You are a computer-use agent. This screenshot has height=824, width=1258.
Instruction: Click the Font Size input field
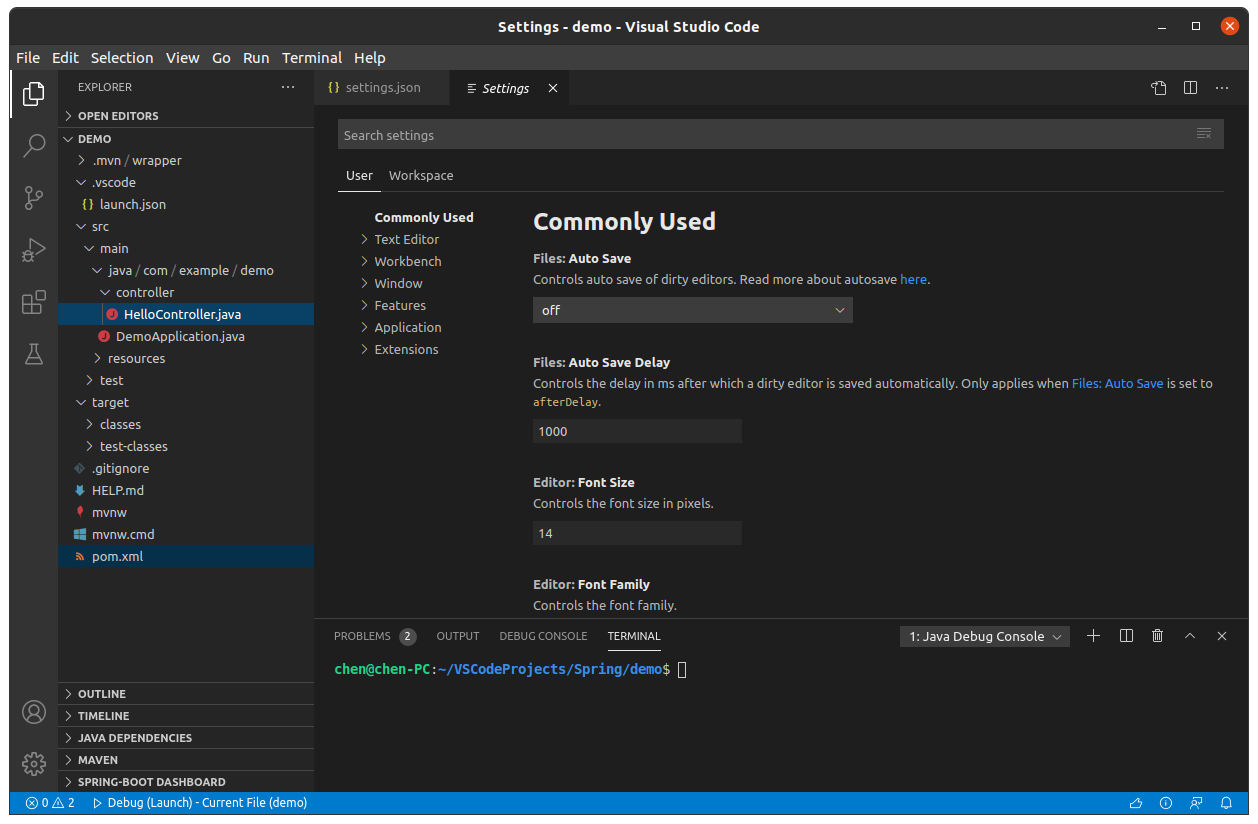tap(637, 533)
